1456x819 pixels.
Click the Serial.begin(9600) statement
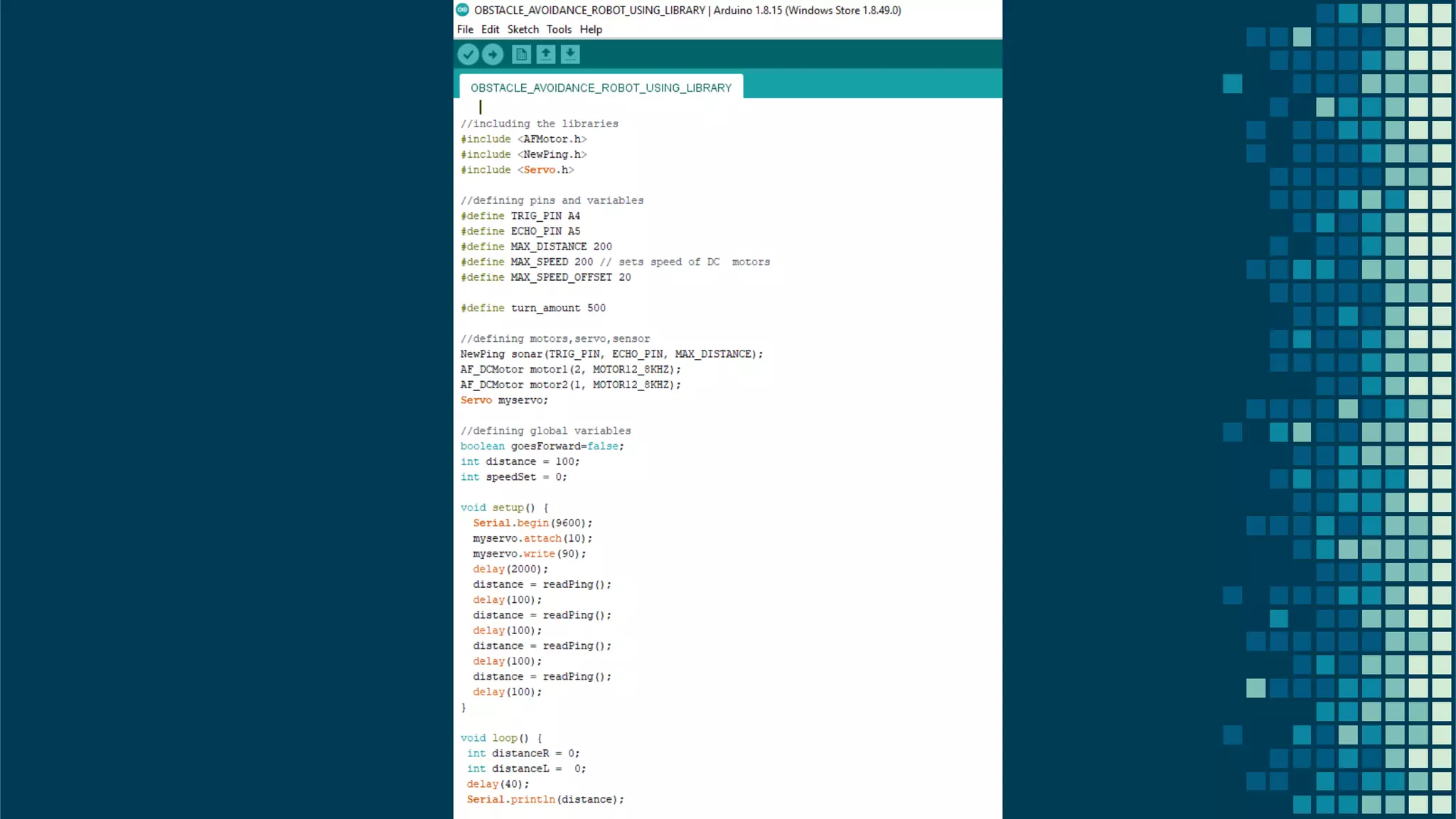point(532,523)
